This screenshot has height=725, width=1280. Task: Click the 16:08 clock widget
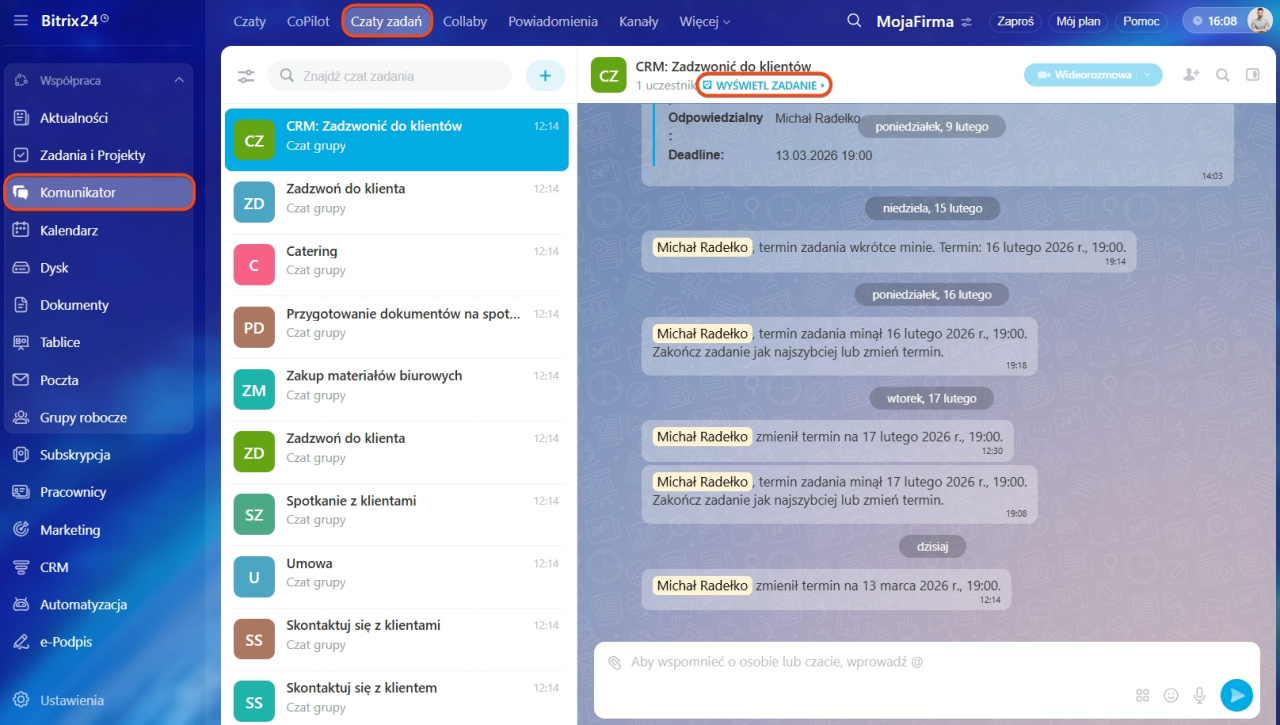(1213, 21)
